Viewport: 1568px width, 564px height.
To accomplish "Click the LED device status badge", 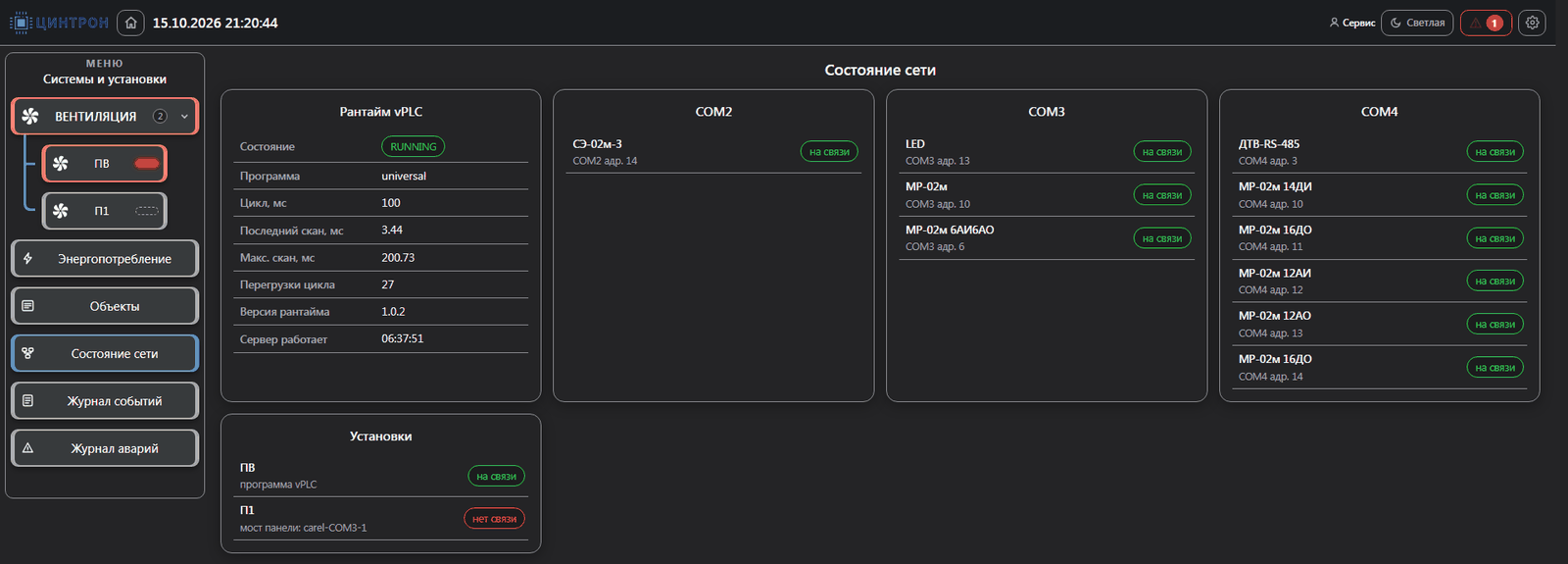I will tap(1162, 152).
